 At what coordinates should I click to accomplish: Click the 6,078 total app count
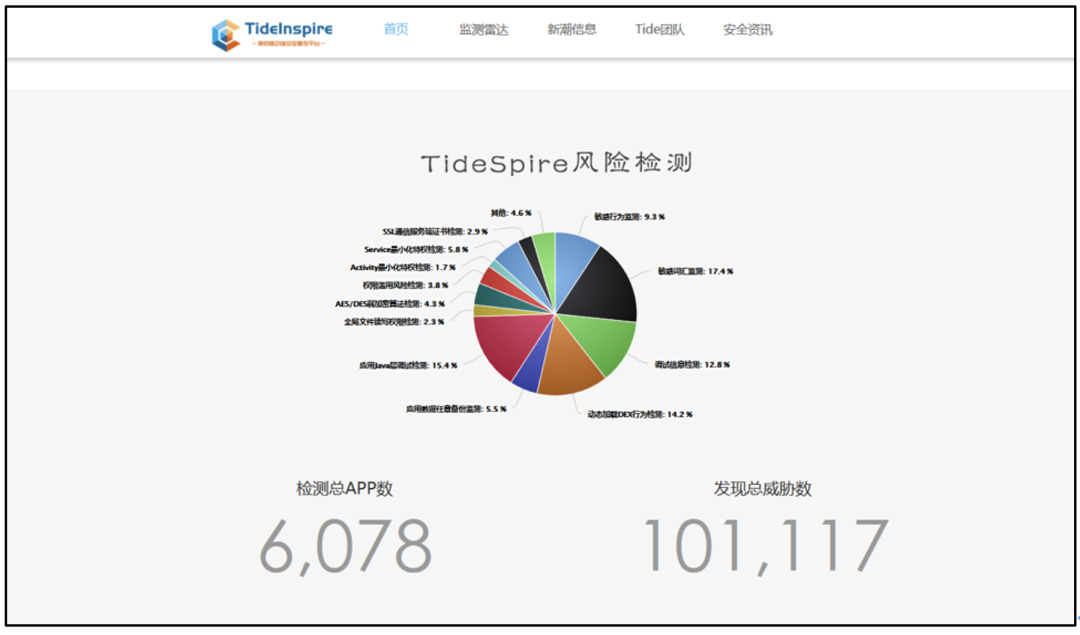click(x=346, y=546)
